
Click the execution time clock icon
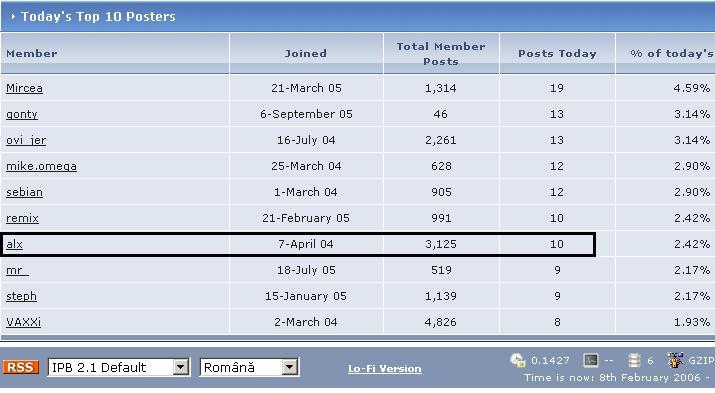click(x=518, y=360)
